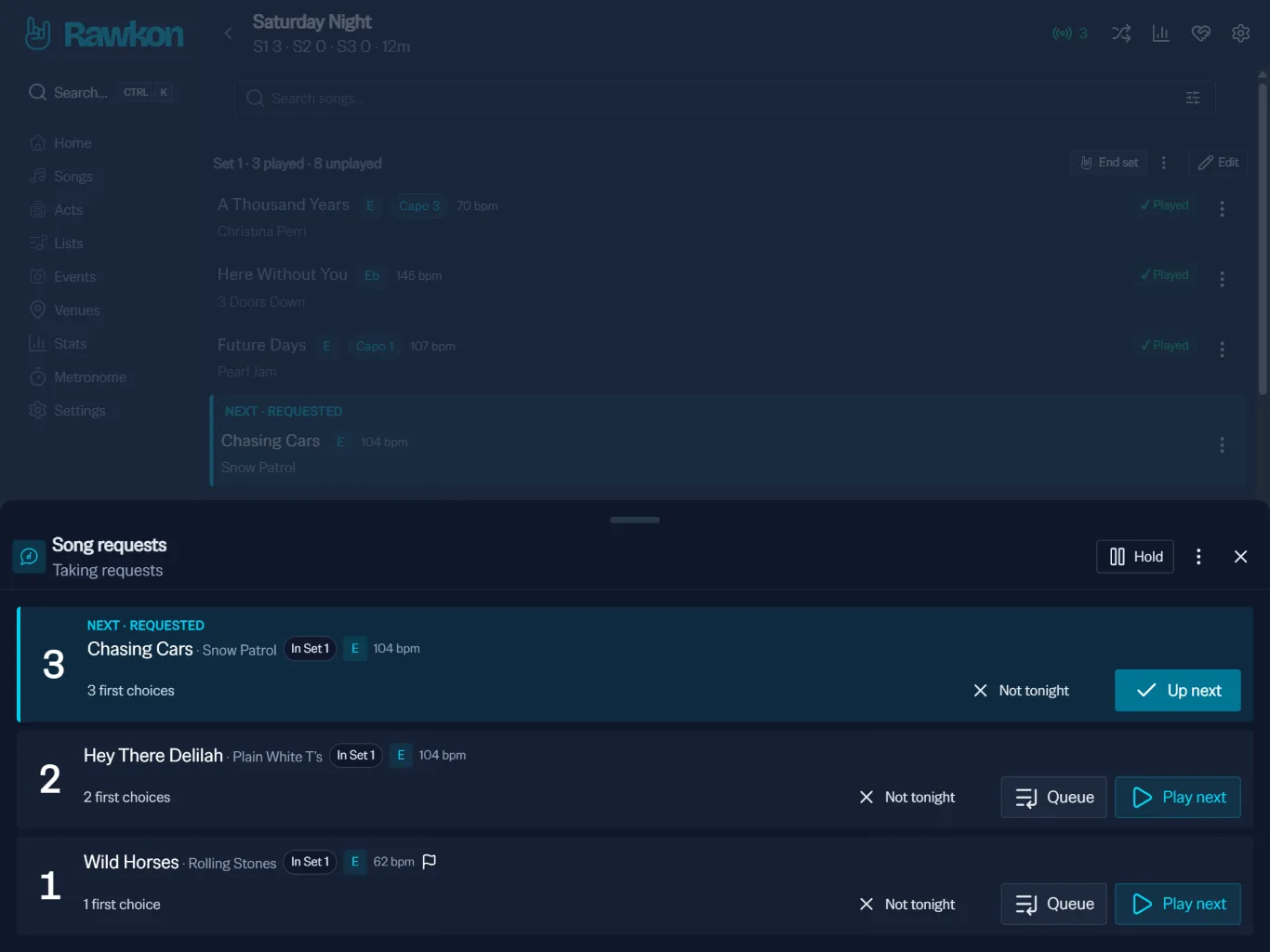Click the Song requests panel icon
This screenshot has width=1270, height=952.
pos(29,556)
